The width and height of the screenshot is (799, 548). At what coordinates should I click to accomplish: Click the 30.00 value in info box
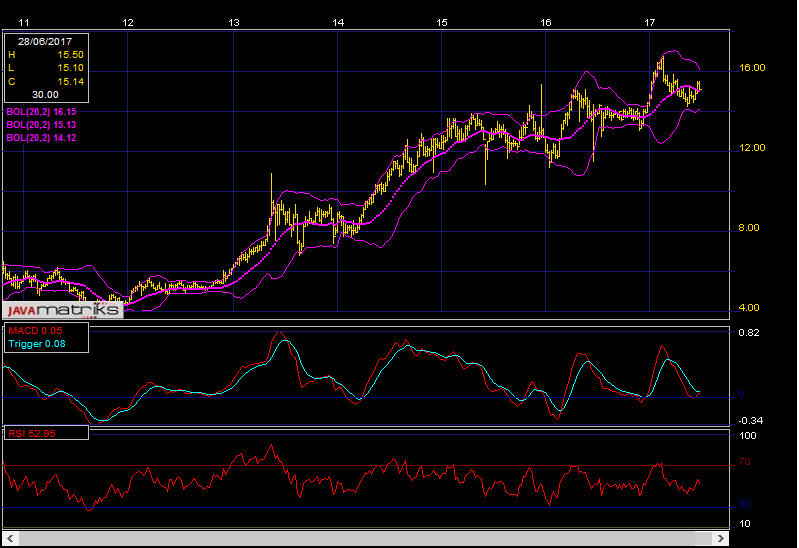45,95
